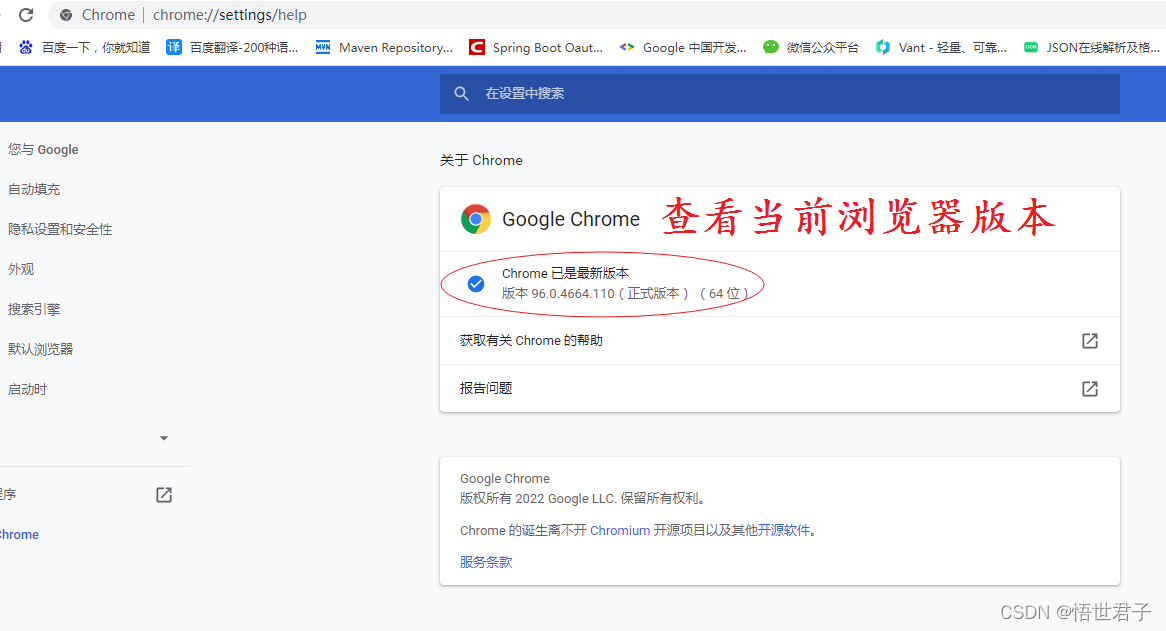This screenshot has height=631, width=1166.
Task: Click external-link icon beside 获取有关 Chrome 的帮助
Action: coord(1089,340)
